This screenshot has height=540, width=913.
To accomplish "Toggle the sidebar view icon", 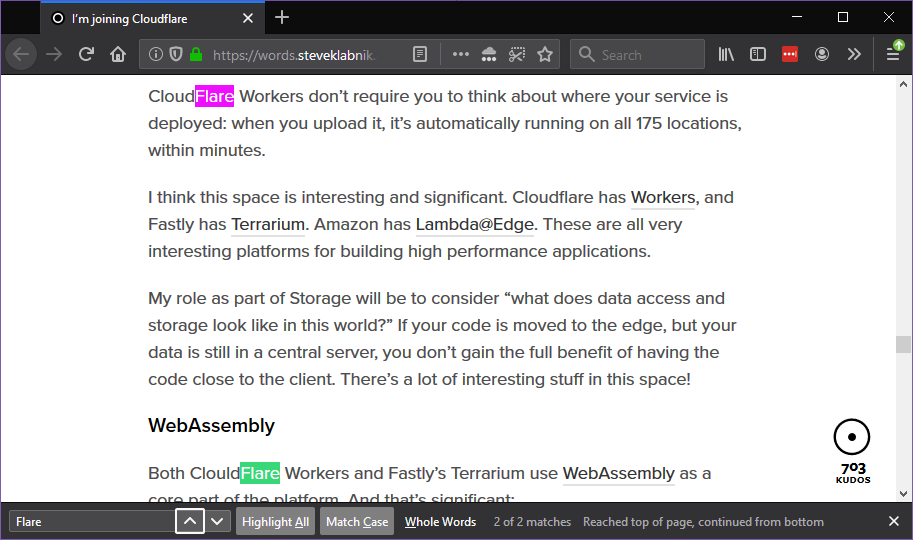I will coord(758,55).
